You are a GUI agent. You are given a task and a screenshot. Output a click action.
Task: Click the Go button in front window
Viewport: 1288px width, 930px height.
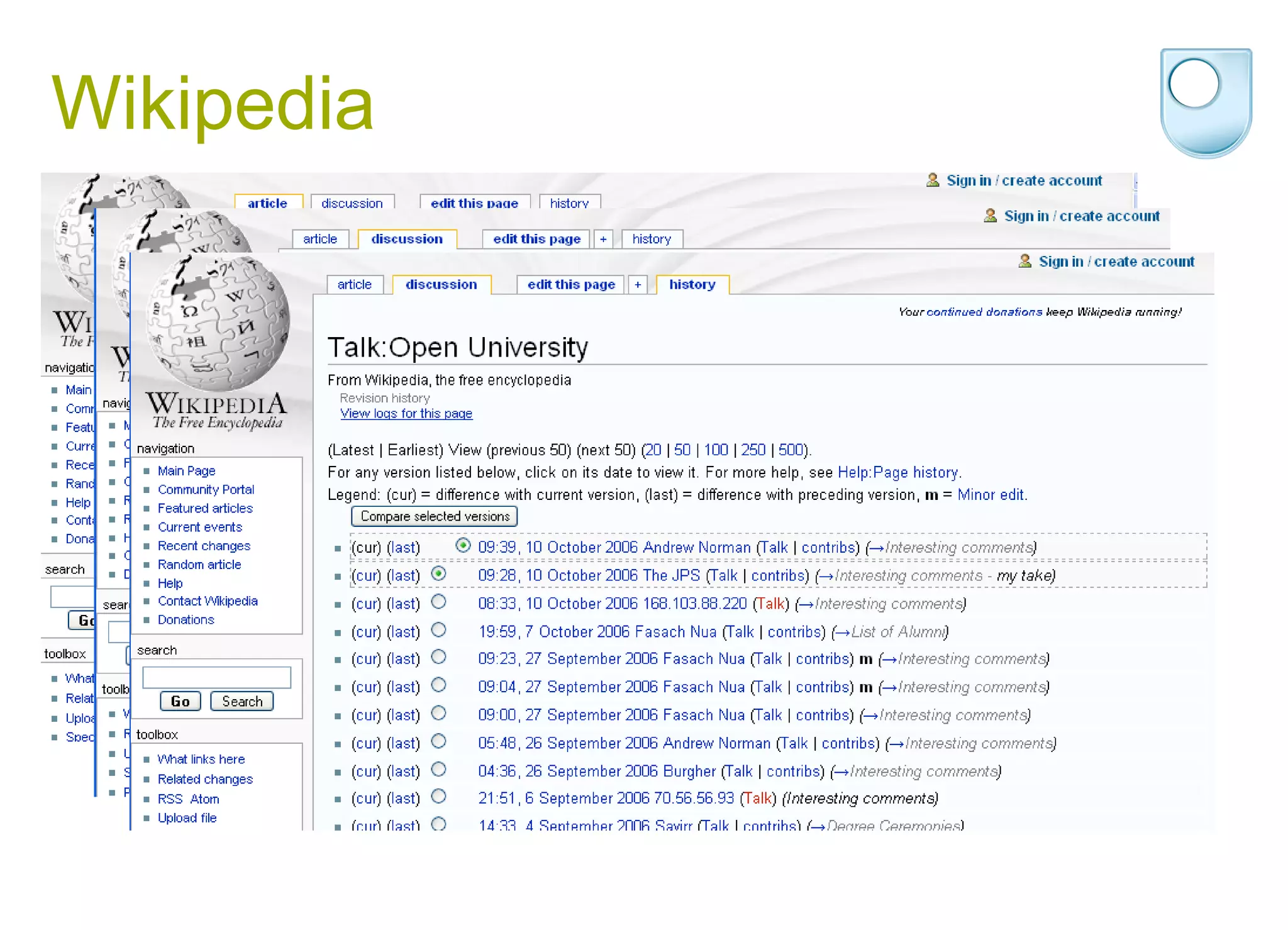[180, 701]
